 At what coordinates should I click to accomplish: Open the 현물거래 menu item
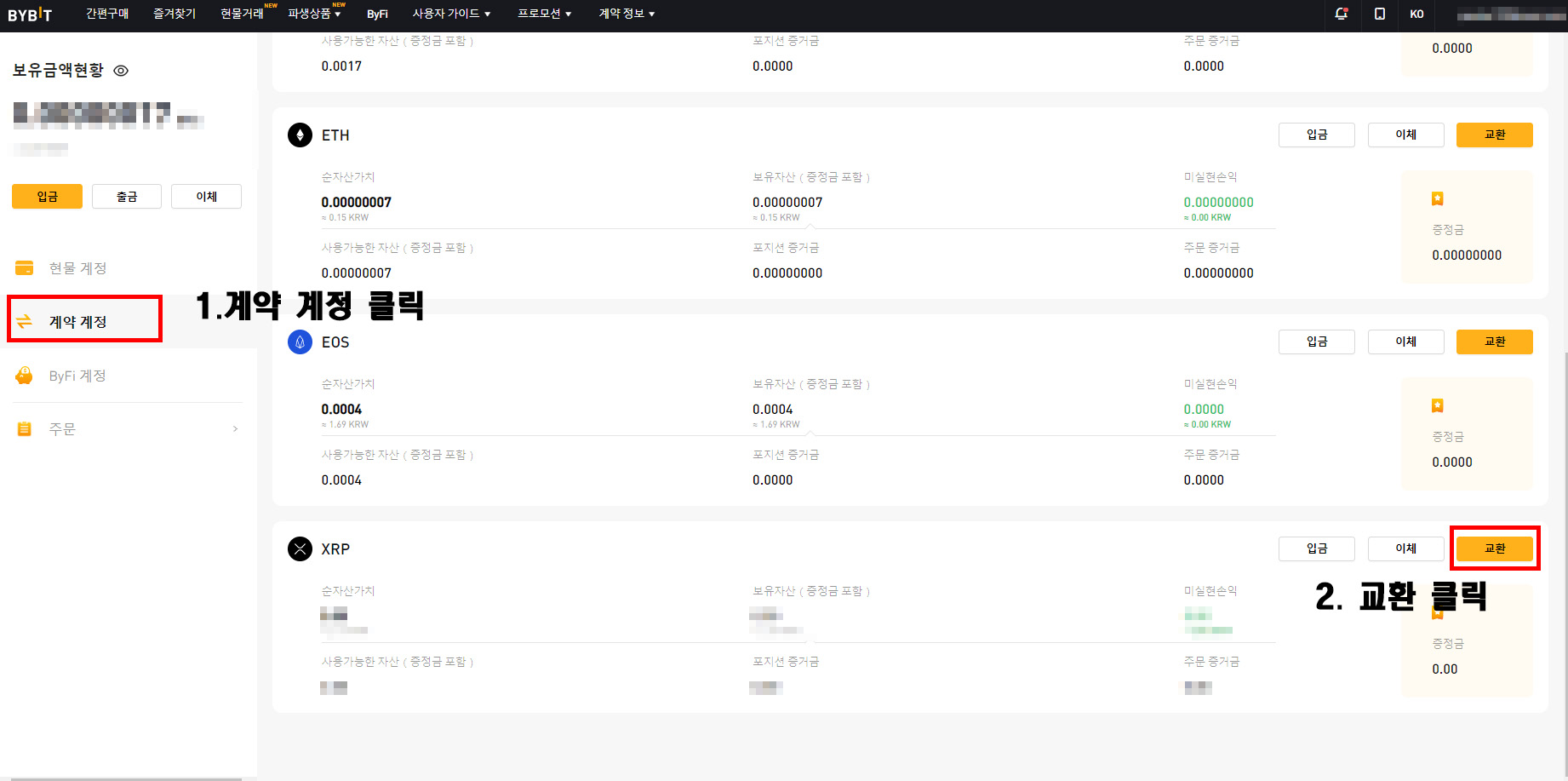[x=242, y=14]
